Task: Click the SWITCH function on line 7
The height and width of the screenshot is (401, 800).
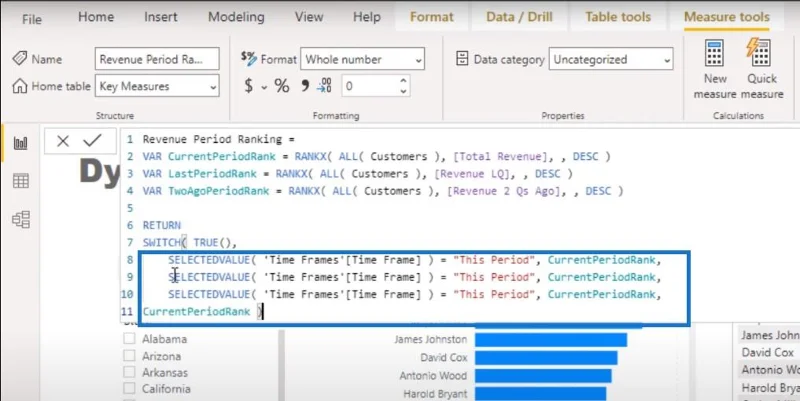Action: pos(162,242)
